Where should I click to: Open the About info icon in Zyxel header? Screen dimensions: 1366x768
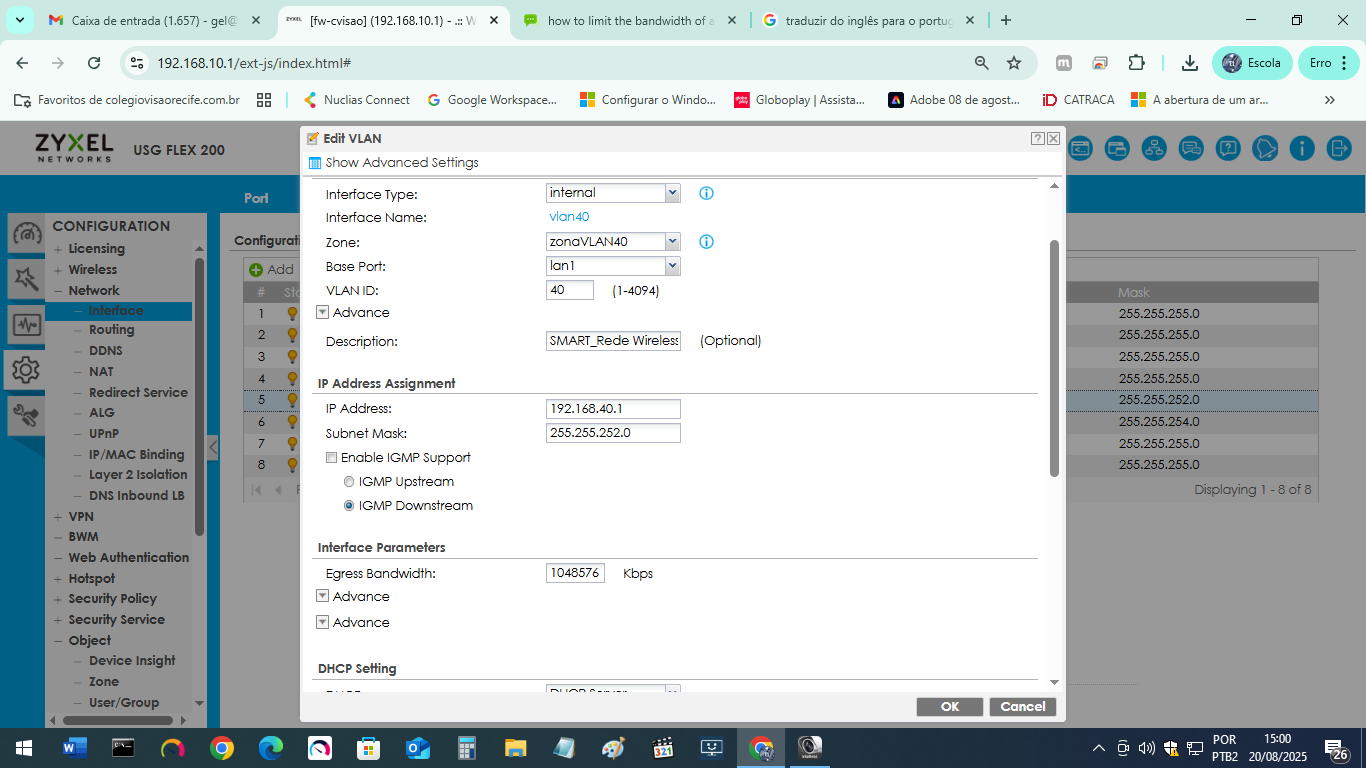[1302, 149]
